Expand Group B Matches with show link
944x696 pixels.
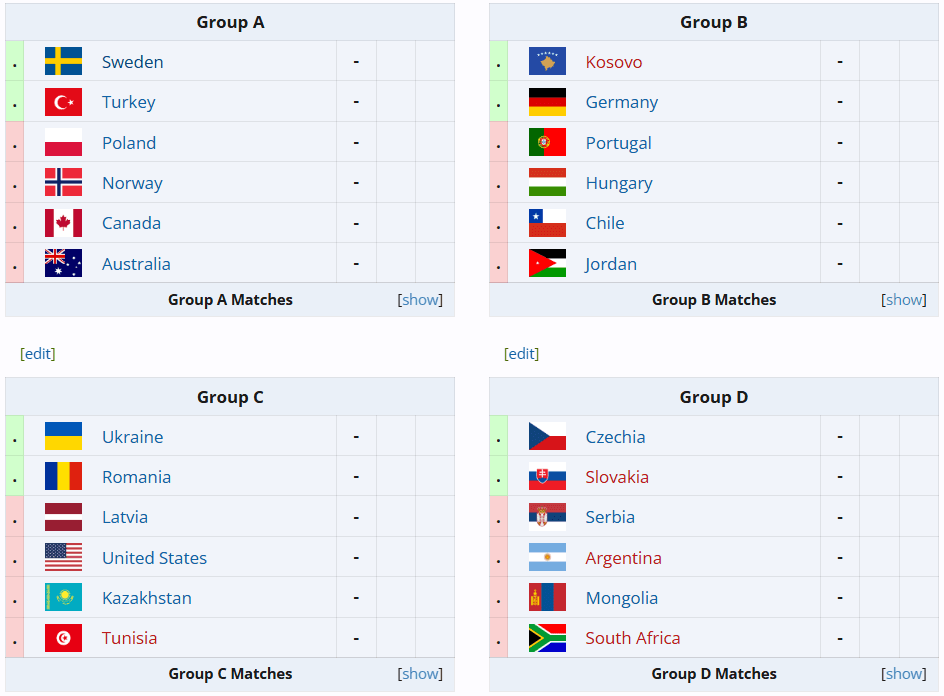click(x=904, y=300)
